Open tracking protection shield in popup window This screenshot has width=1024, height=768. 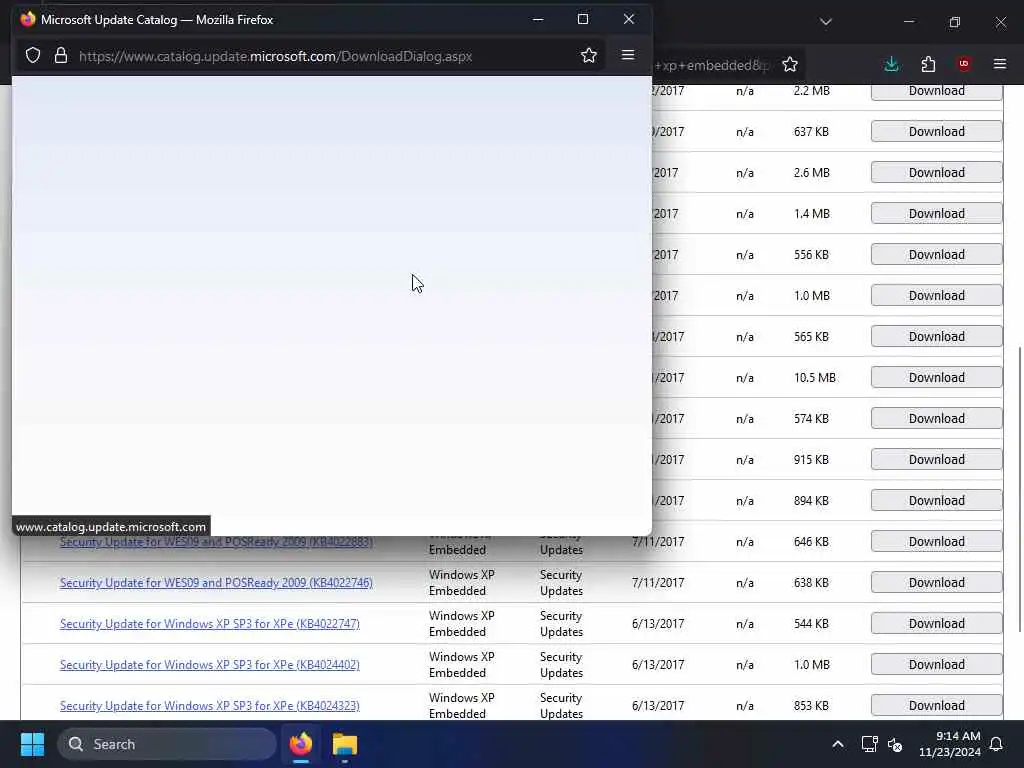click(x=33, y=56)
